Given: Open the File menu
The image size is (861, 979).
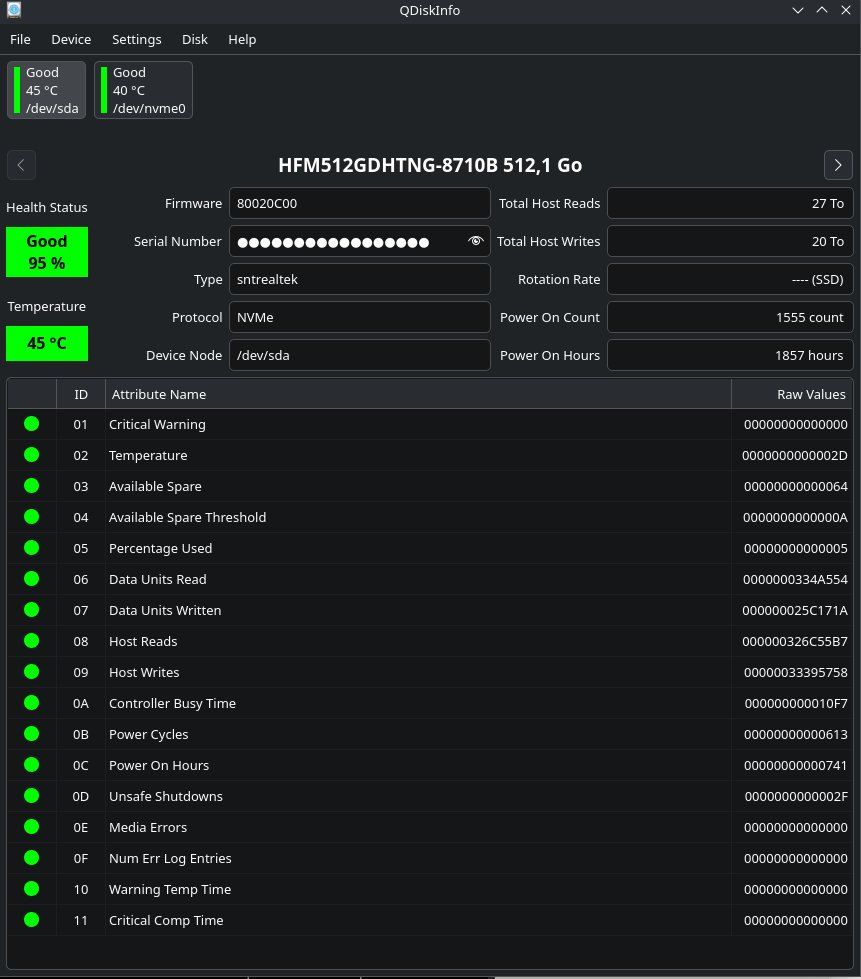Looking at the screenshot, I should (20, 39).
